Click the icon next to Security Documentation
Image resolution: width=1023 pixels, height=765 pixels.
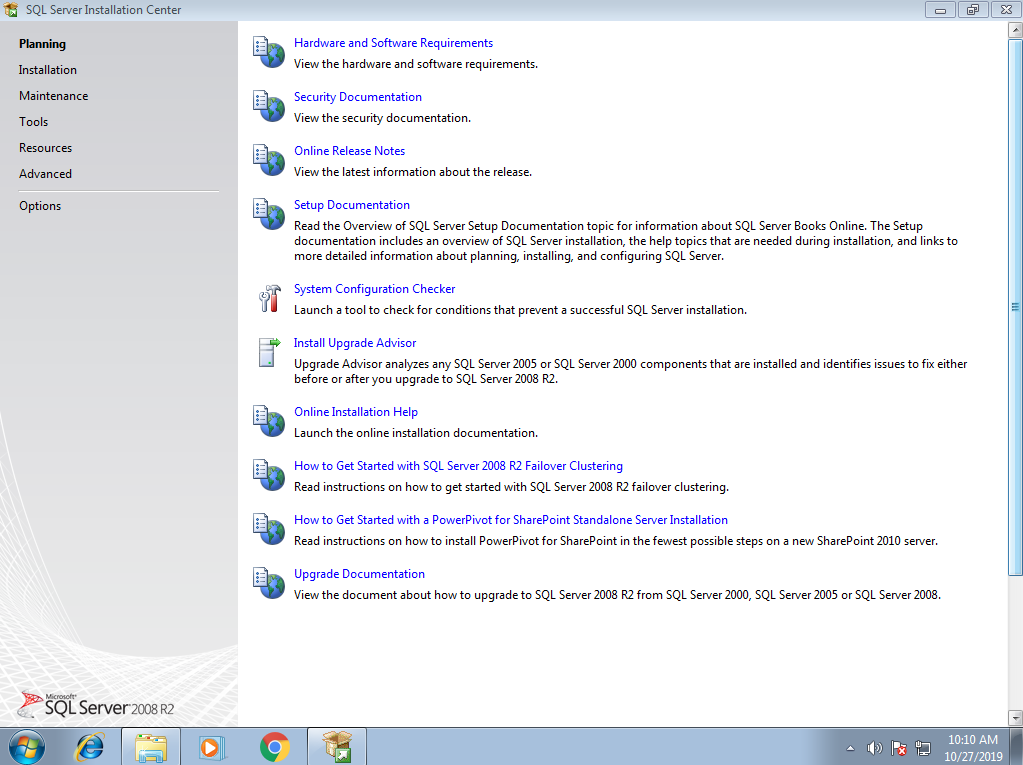[269, 107]
